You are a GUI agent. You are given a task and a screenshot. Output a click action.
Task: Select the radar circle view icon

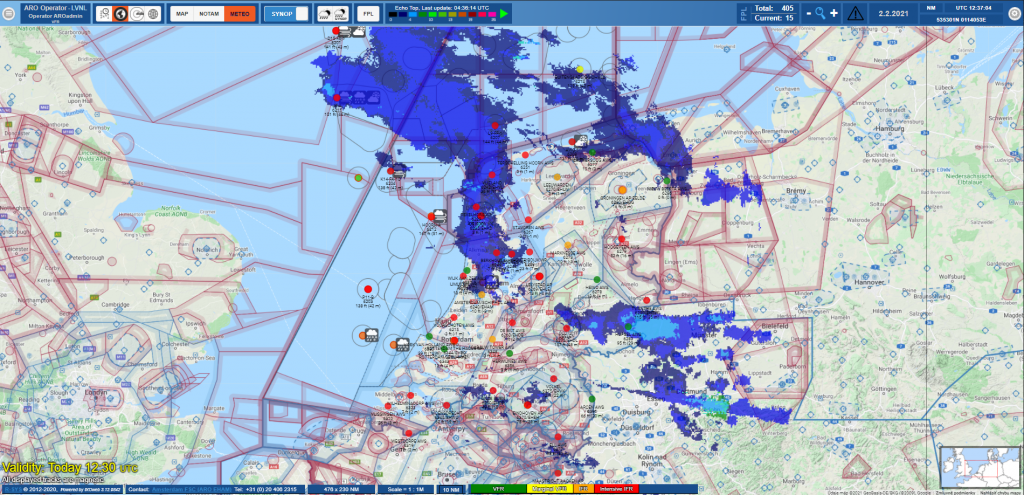(x=137, y=14)
